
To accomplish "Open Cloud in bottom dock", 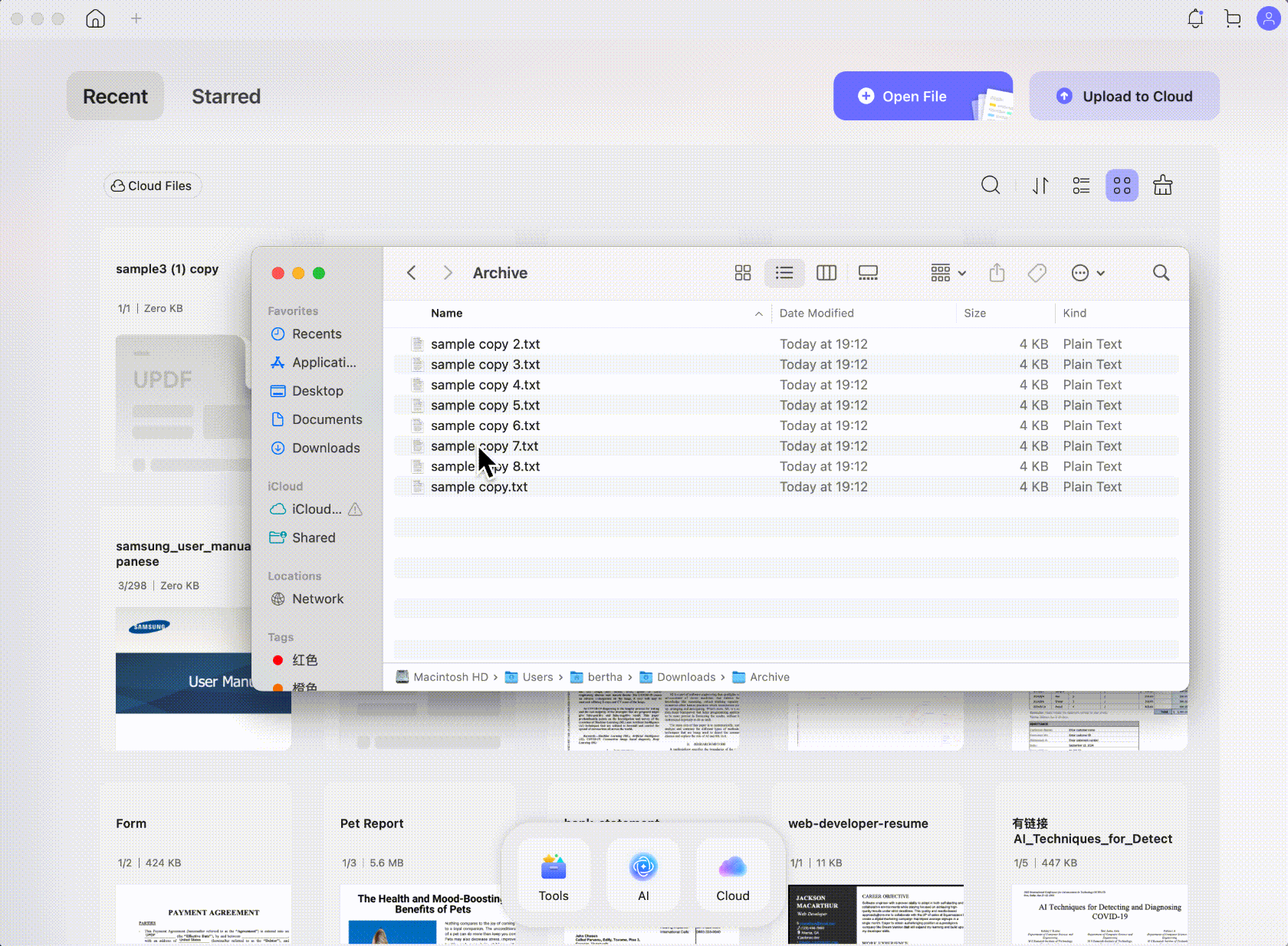I will tap(733, 876).
